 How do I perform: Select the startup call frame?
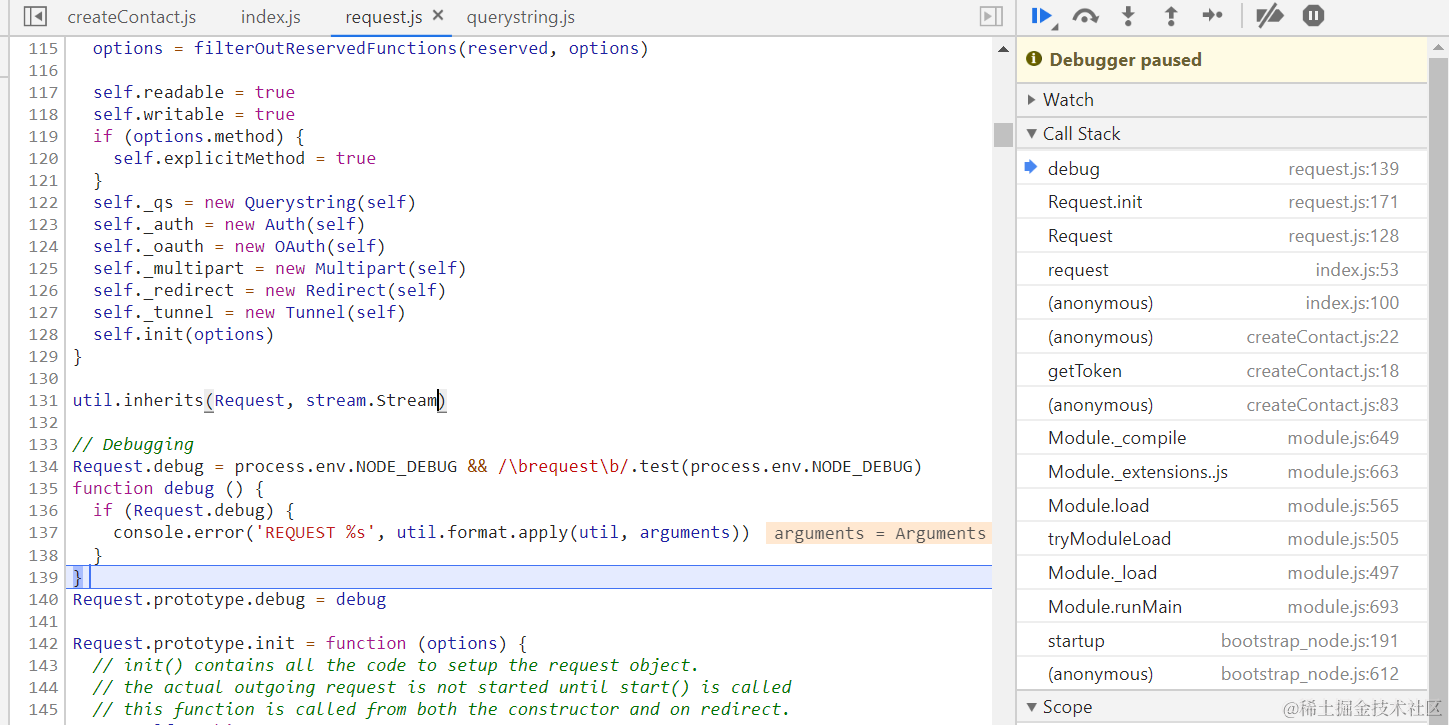click(x=1222, y=641)
